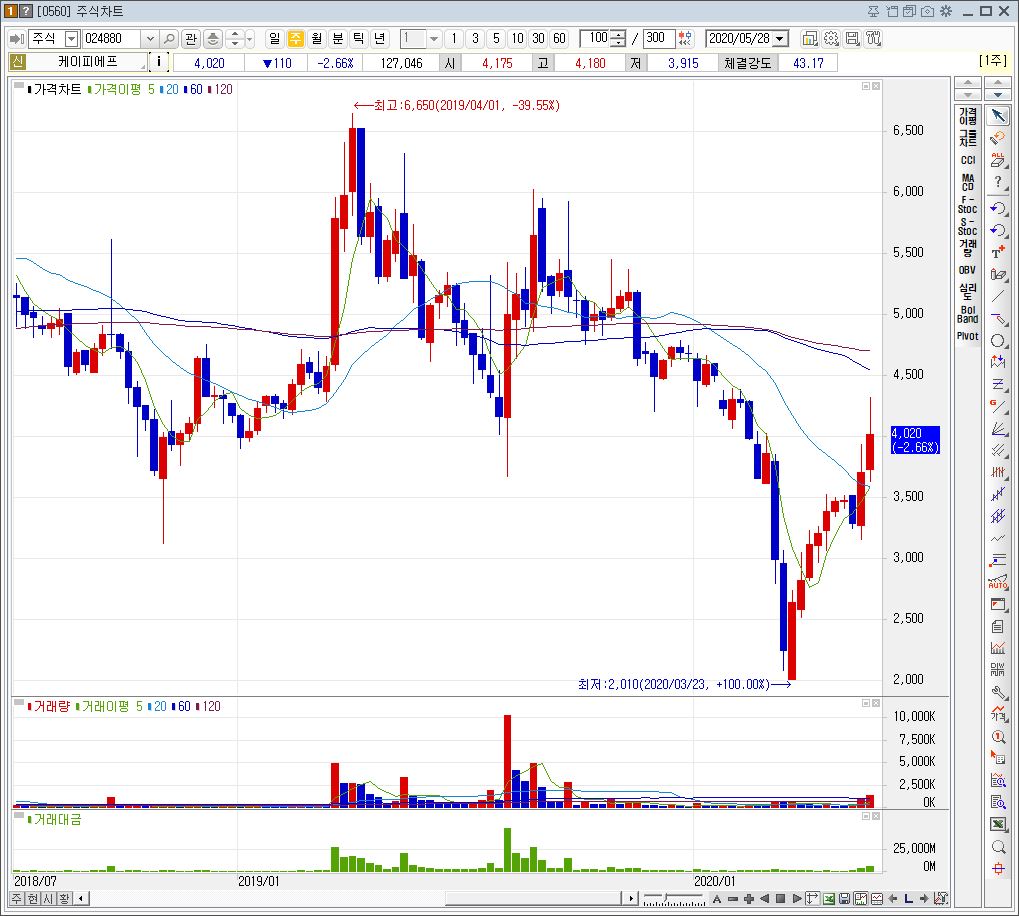Toggle the link arrow button left of 주식

pyautogui.click(x=18, y=39)
